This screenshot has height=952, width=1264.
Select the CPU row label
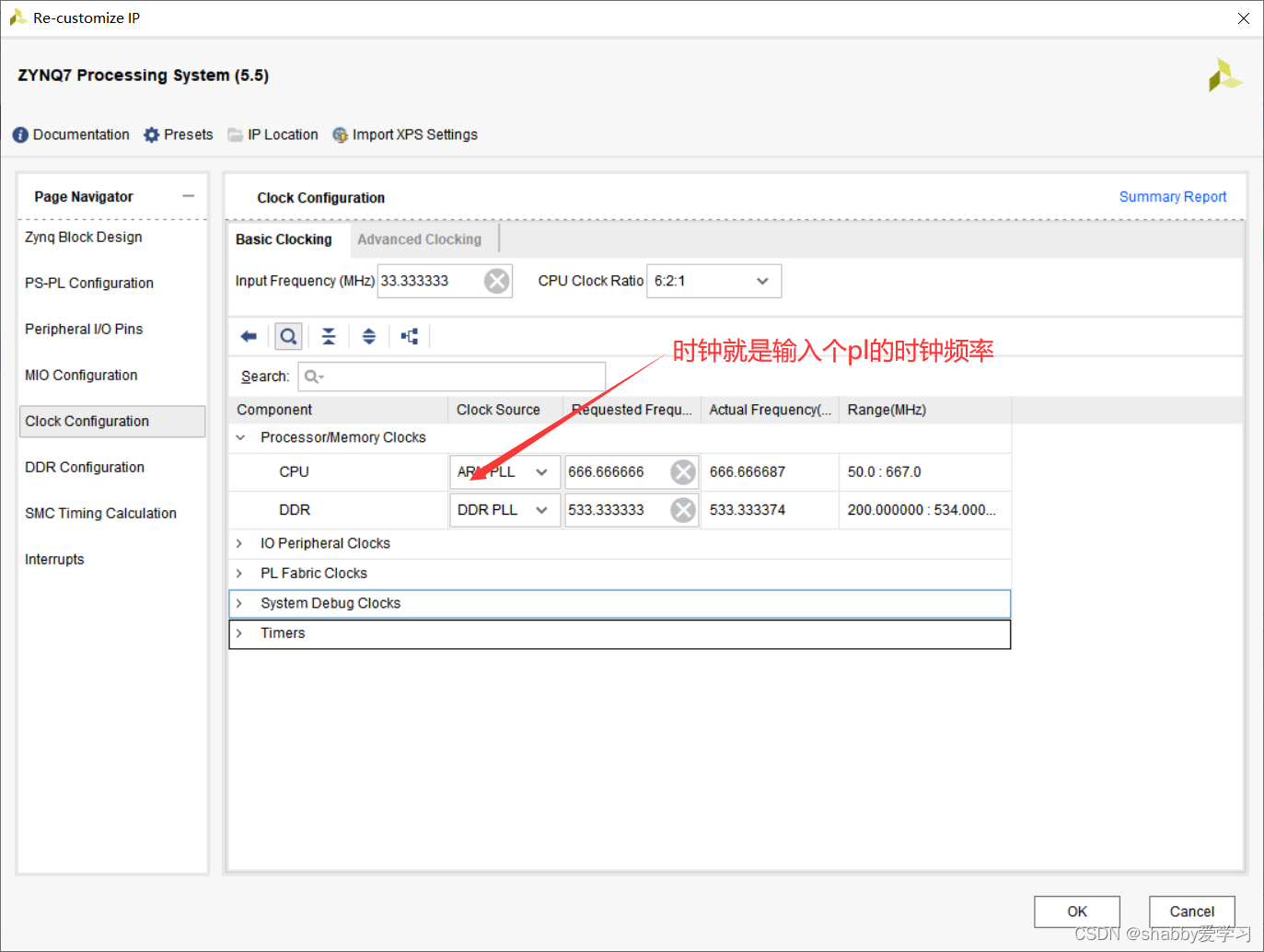[x=295, y=472]
